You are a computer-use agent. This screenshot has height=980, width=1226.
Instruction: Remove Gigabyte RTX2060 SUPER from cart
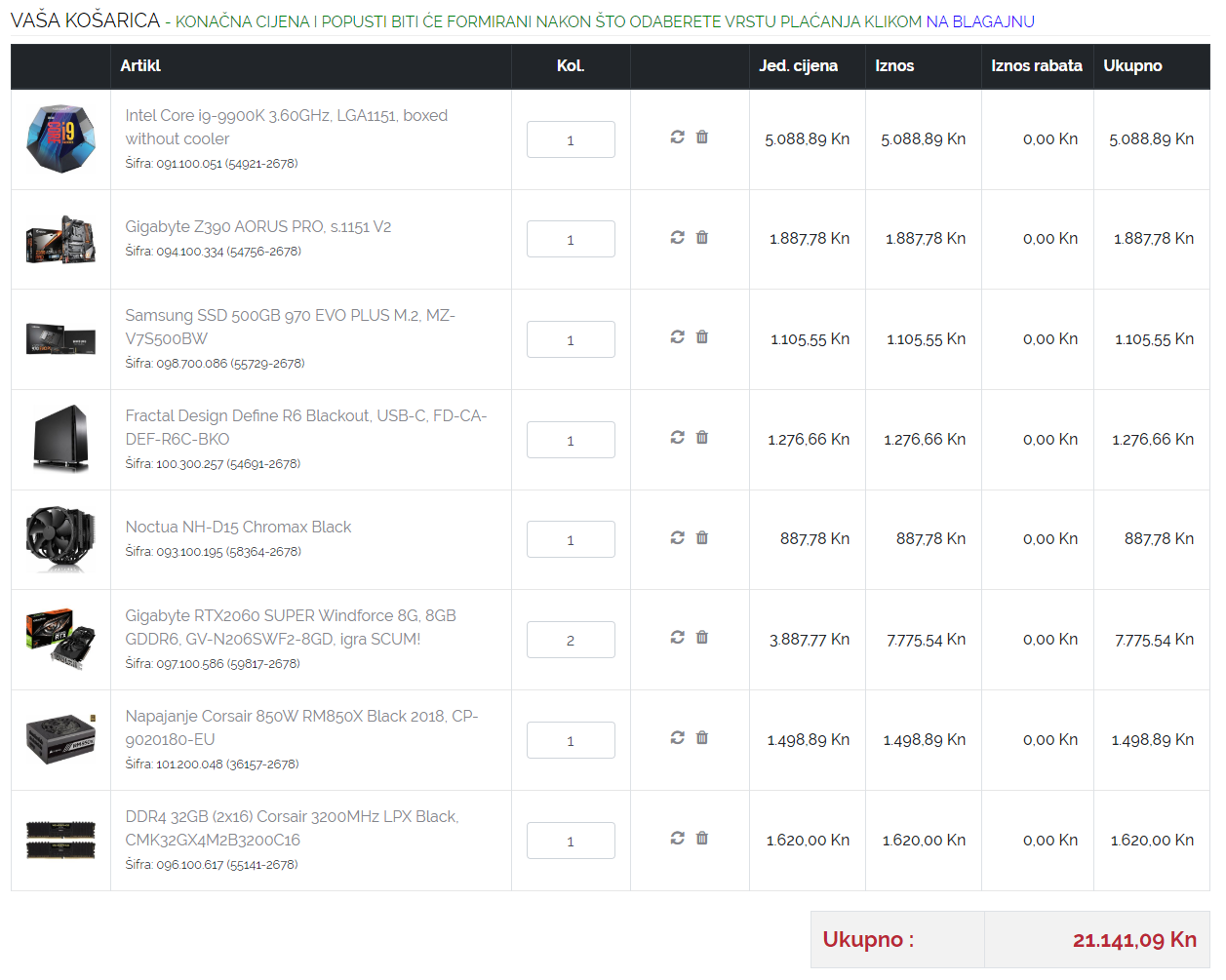702,638
